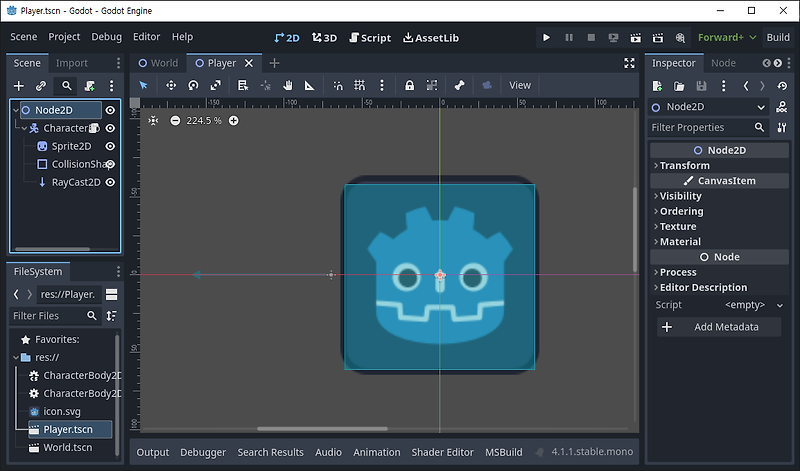This screenshot has height=471, width=800.
Task: Hide CollisionShape2D with its eye icon
Action: coord(110,164)
